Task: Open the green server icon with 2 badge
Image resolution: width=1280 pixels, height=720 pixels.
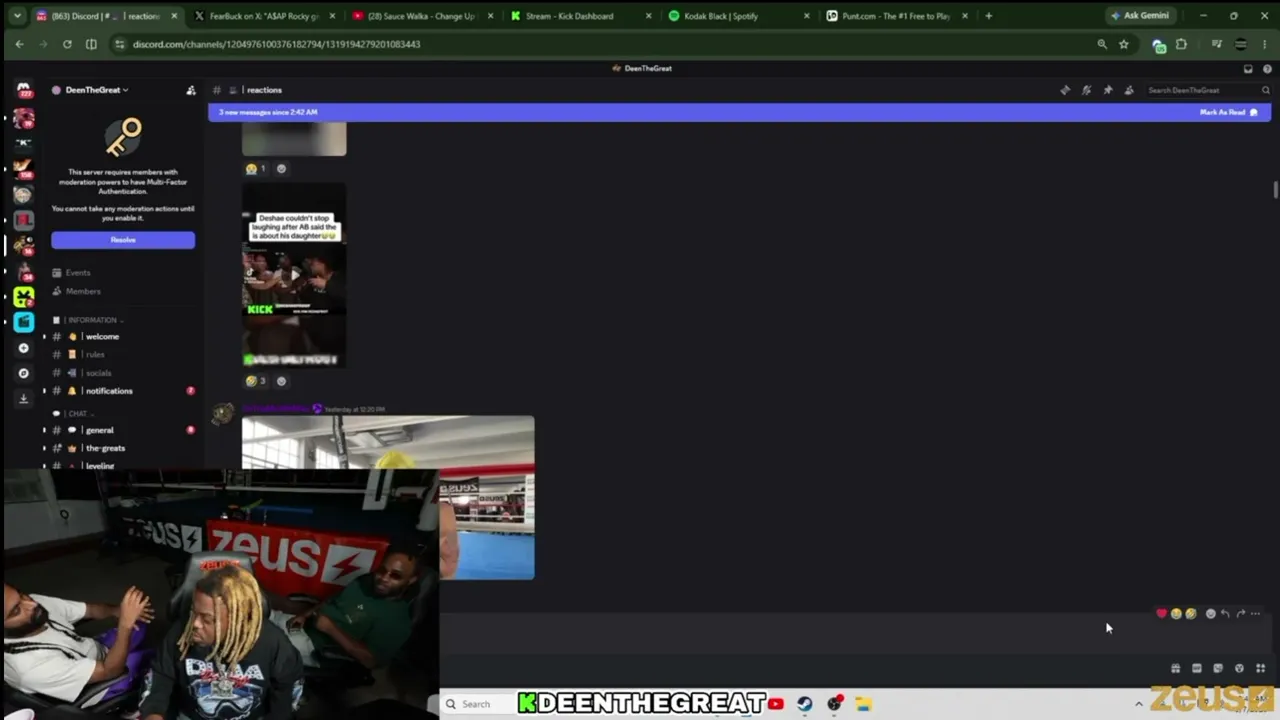Action: (24, 297)
